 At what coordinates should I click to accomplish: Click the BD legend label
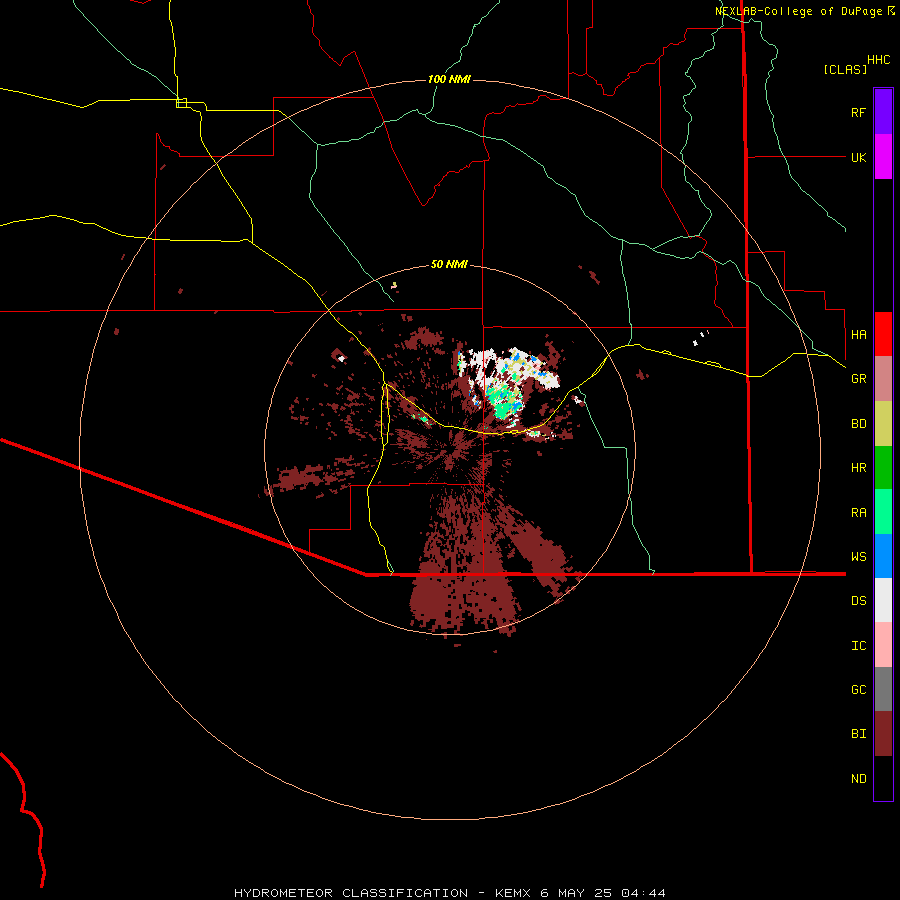click(x=858, y=424)
